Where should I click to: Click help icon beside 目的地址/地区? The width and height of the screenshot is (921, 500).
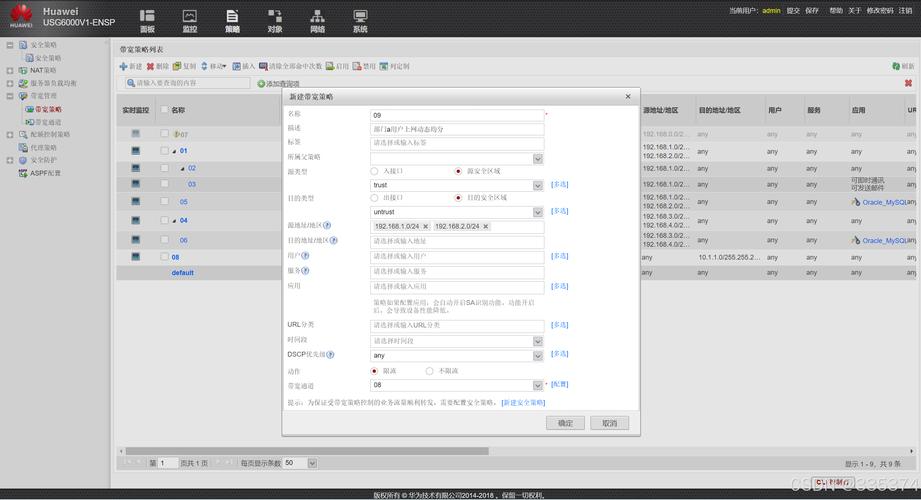tap(334, 240)
